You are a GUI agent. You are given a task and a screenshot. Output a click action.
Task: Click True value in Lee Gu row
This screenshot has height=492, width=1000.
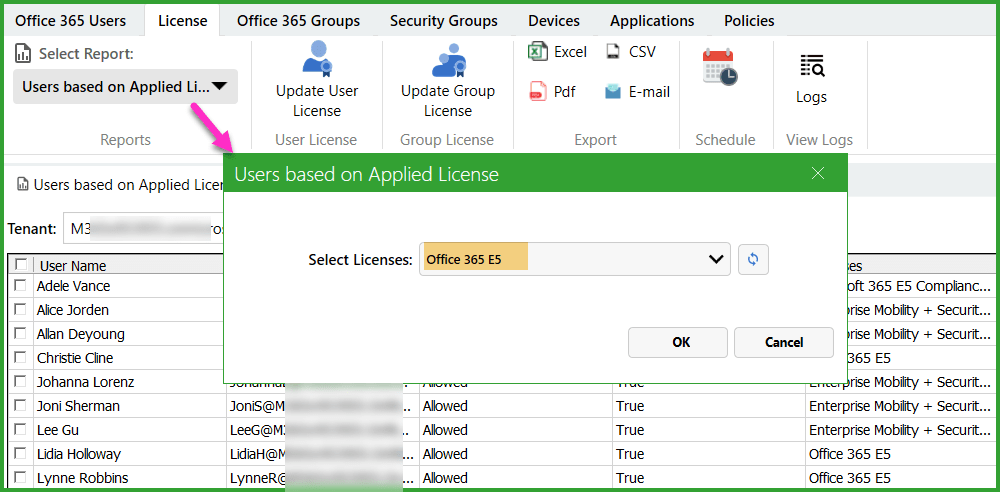coord(629,430)
